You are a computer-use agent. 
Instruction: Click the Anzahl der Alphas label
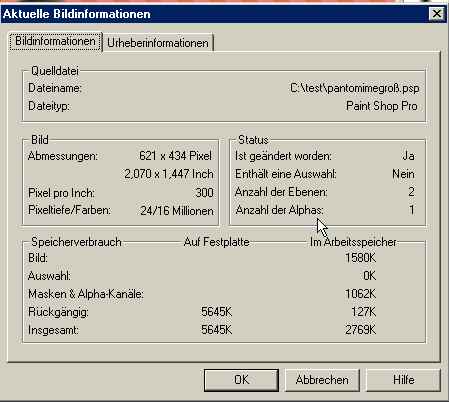279,210
